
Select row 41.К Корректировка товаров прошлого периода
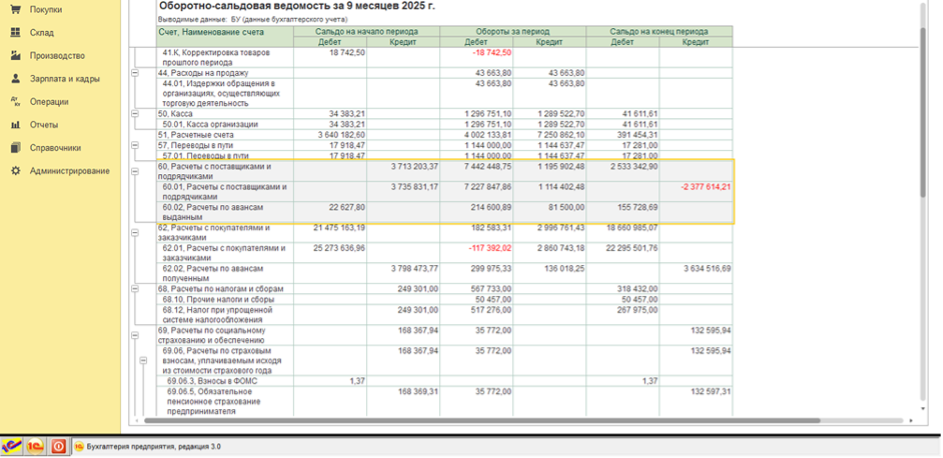click(x=444, y=57)
